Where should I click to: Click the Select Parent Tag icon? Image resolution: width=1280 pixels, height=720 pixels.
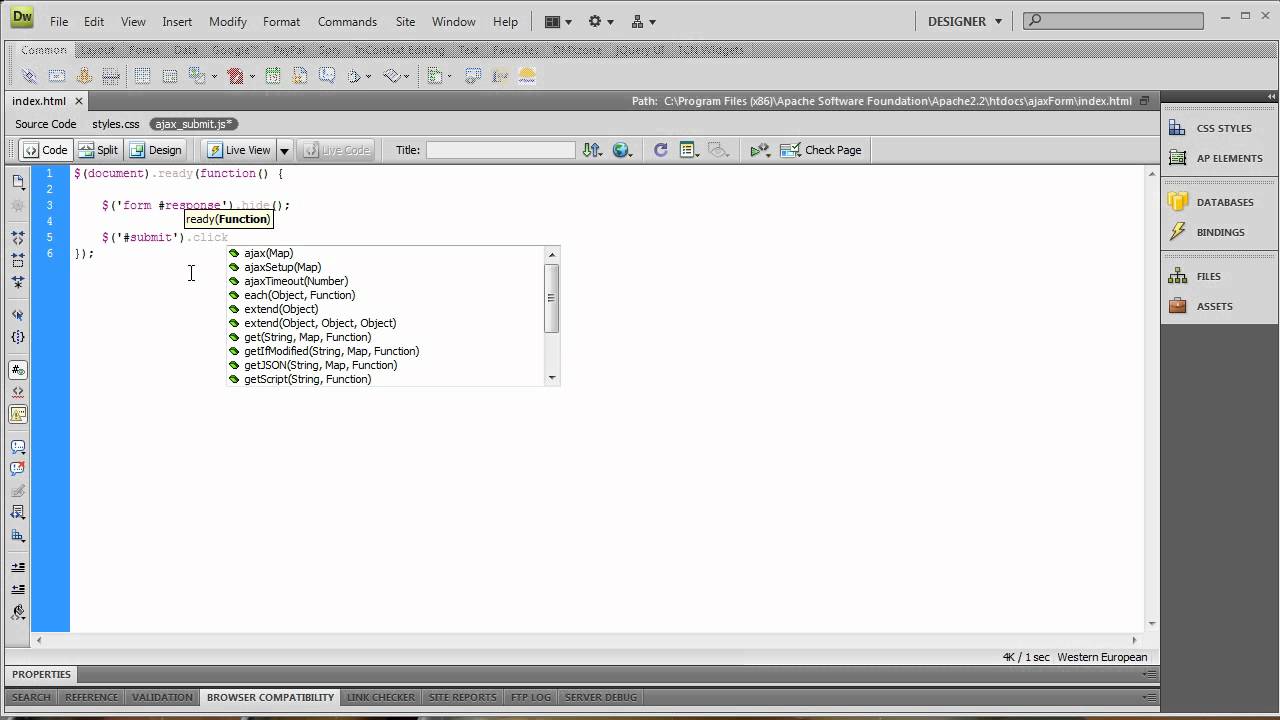18,314
